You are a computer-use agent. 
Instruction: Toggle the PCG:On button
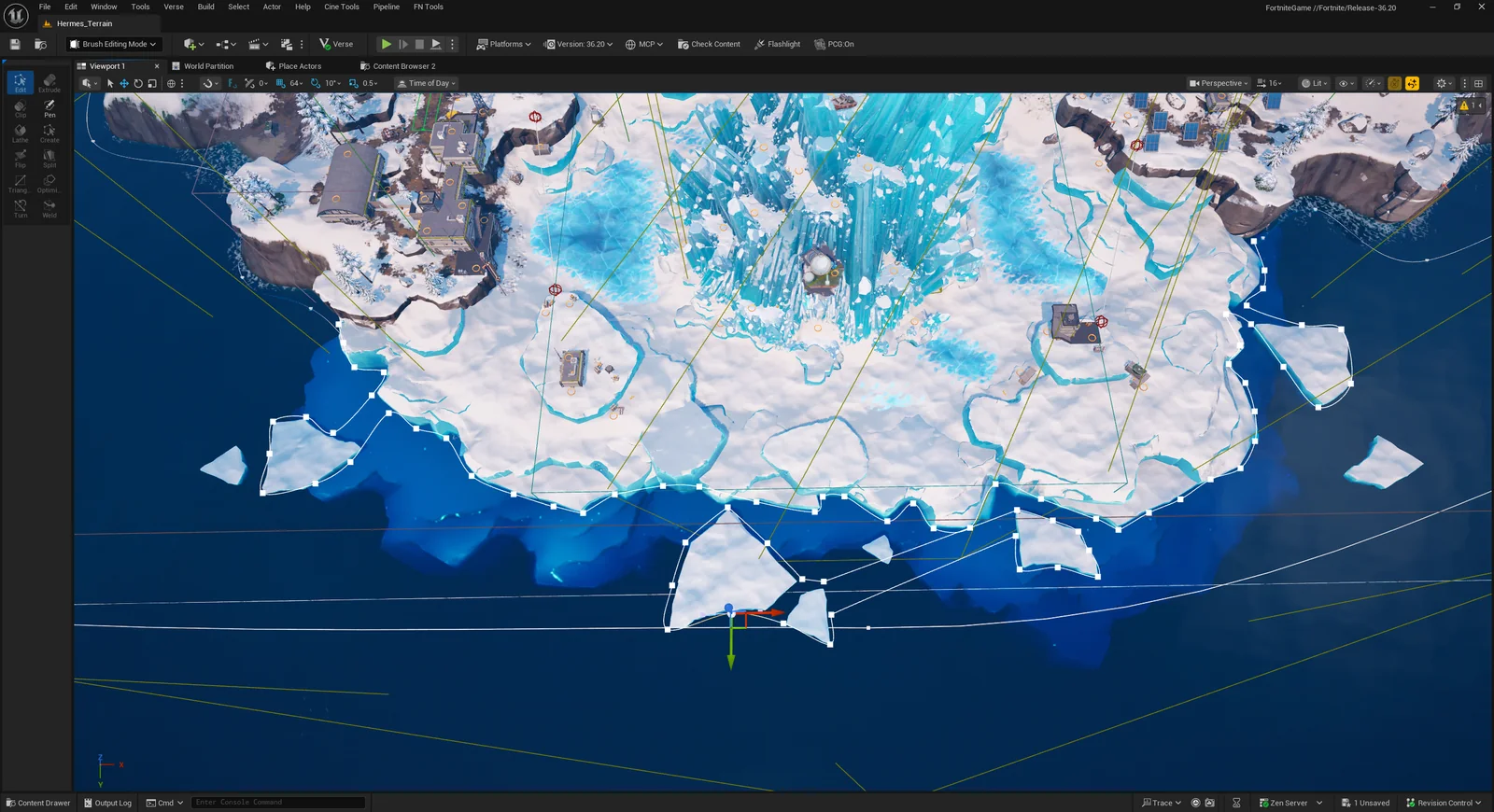(x=834, y=44)
